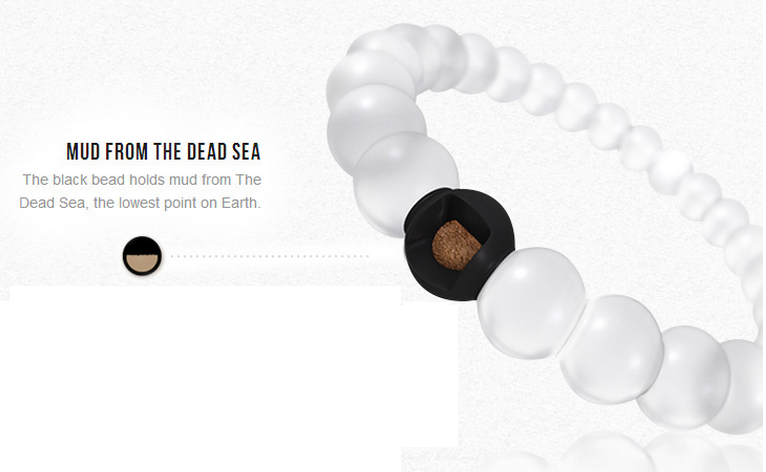766x472 pixels.
Task: Click the dotted line beside the mud icon
Action: coord(270,256)
